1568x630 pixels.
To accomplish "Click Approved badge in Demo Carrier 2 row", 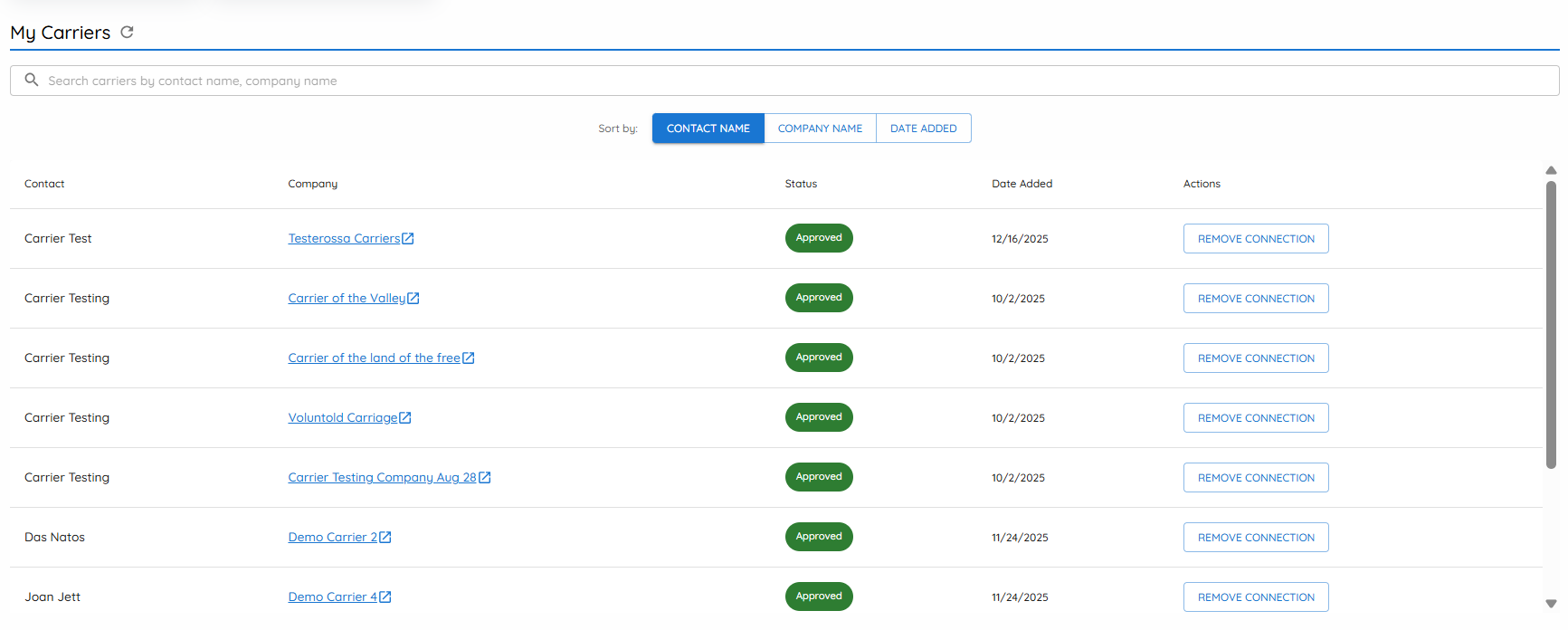I will [819, 537].
